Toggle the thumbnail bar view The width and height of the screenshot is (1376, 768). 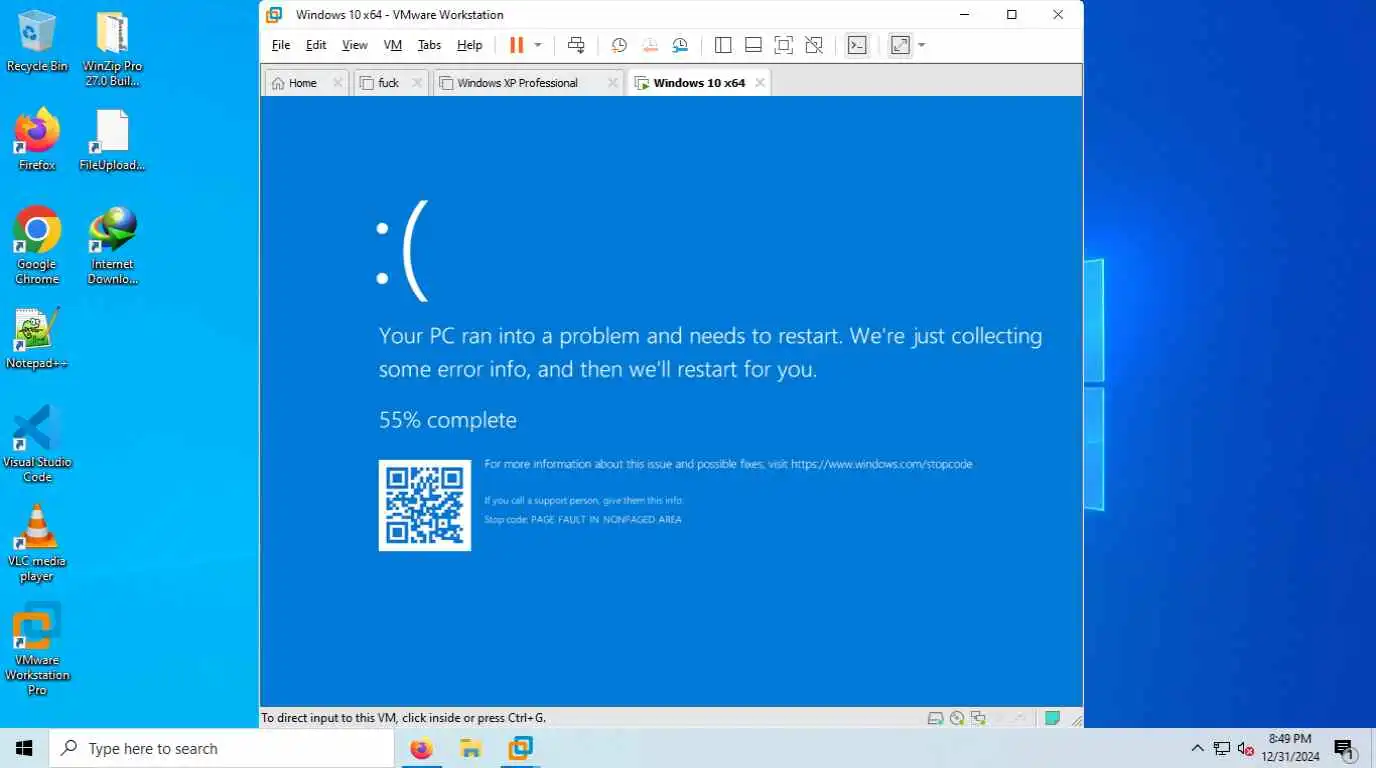753,45
